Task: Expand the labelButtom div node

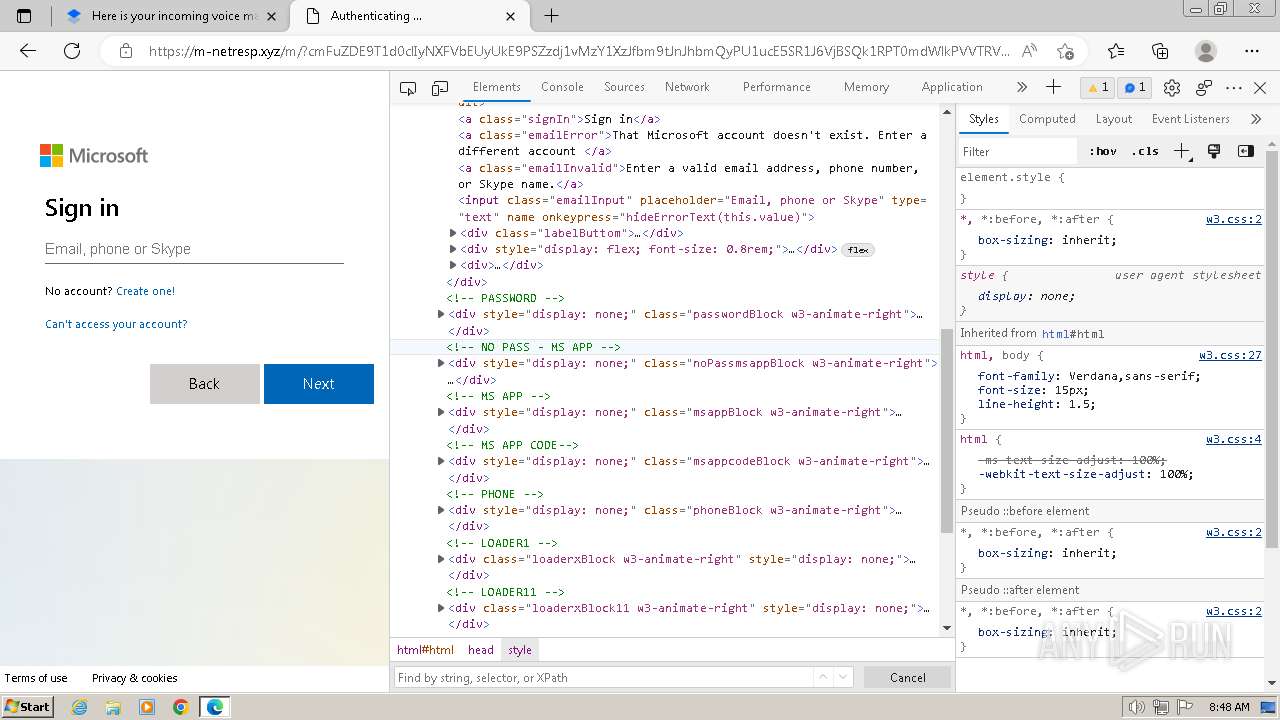Action: pos(453,233)
